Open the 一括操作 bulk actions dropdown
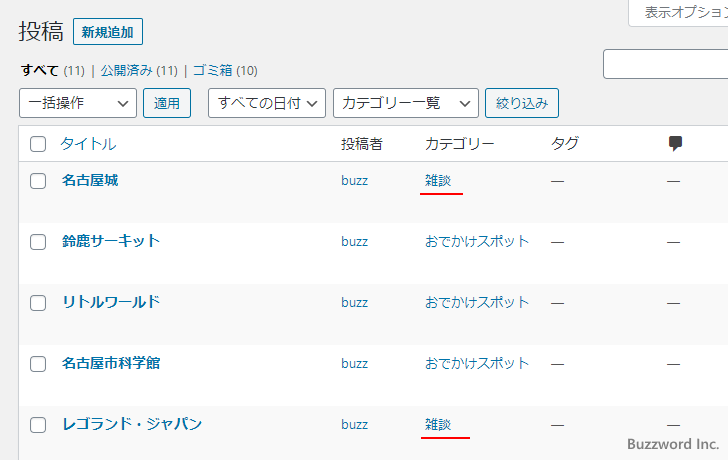 77,103
